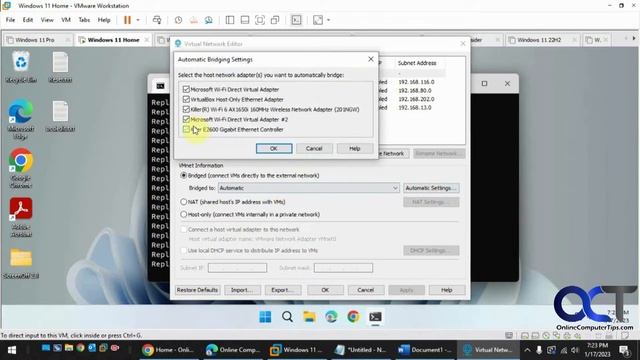The width and height of the screenshot is (640, 360).
Task: Toggle Microsoft Wi-Fi Direct Virtual Adapter #2 checkbox
Action: click(x=186, y=120)
